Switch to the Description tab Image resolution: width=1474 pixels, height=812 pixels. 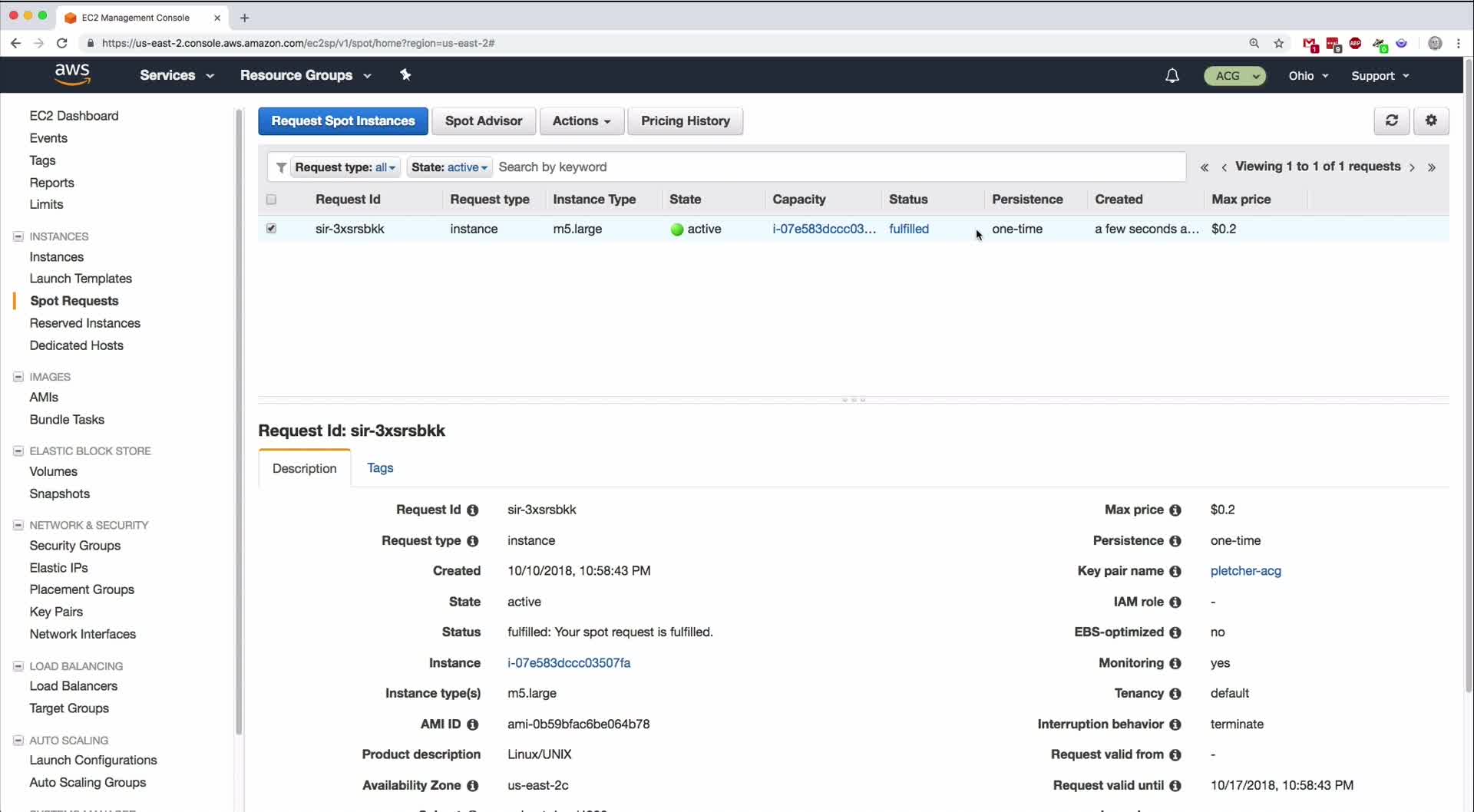point(305,468)
